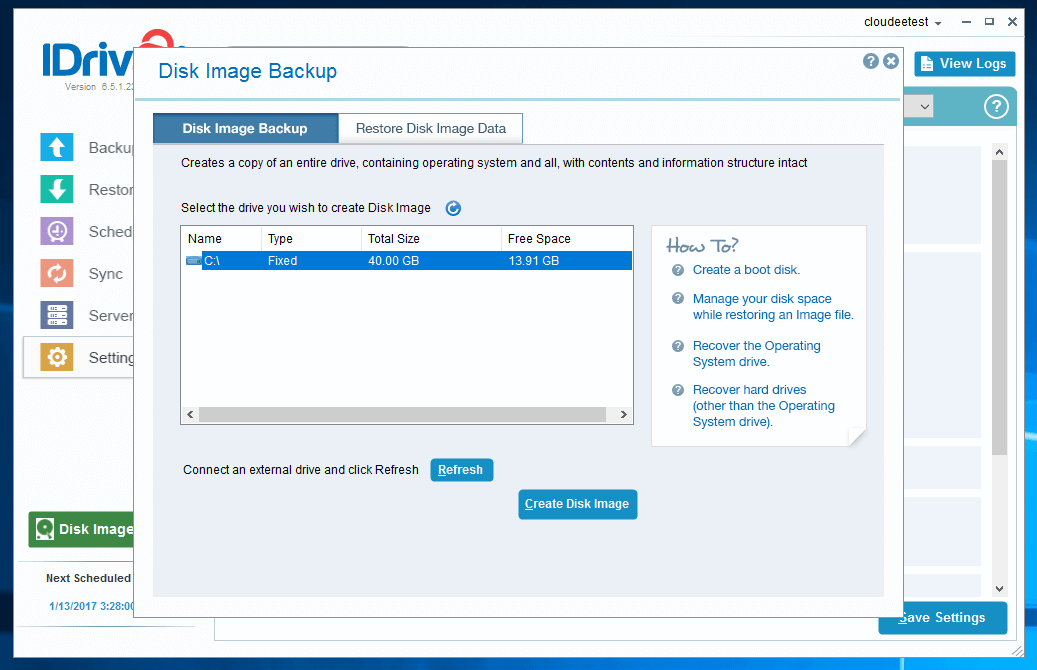Click the Create Disk Image button
The width and height of the screenshot is (1037, 670).
coord(577,504)
